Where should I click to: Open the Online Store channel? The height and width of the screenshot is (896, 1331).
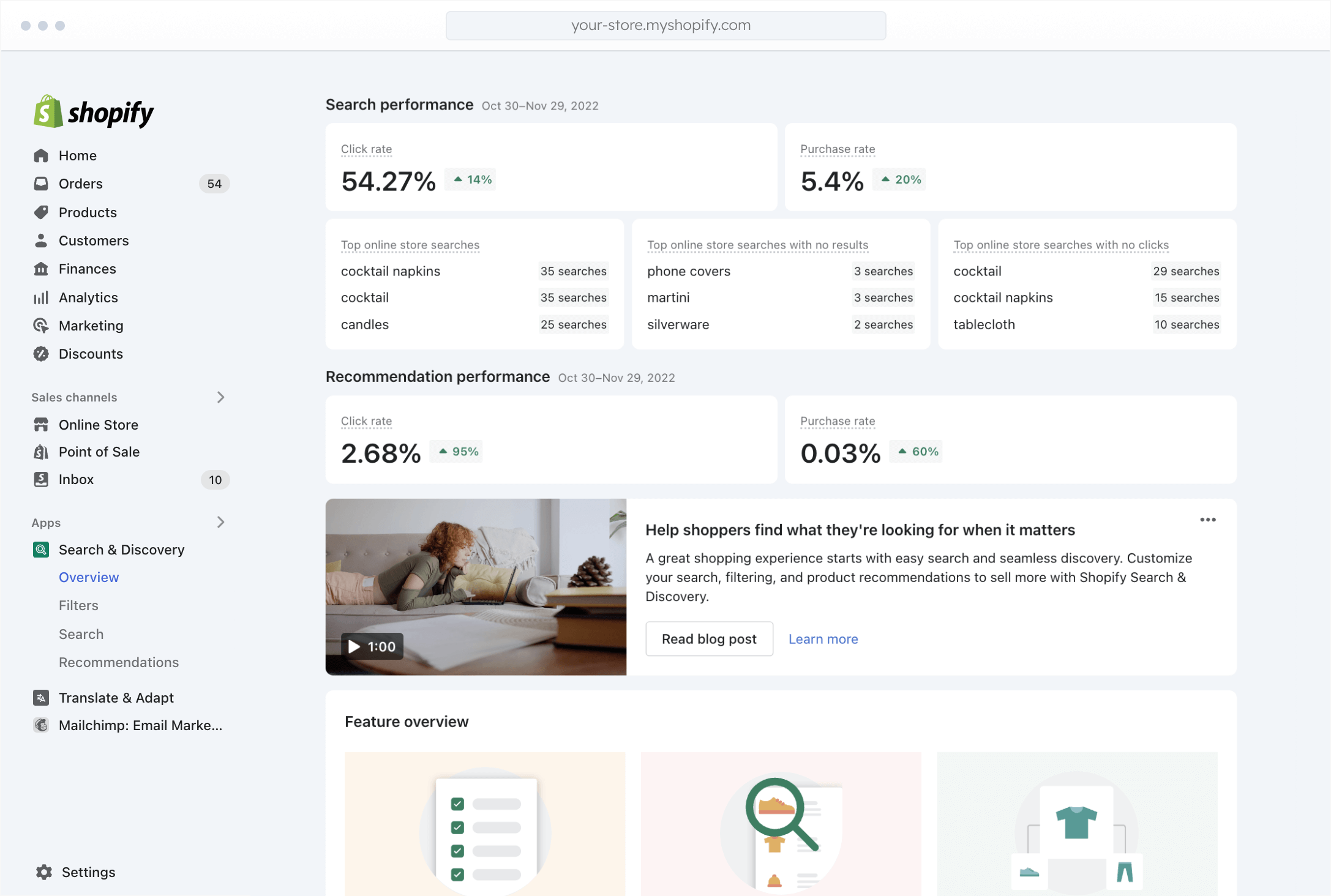pyautogui.click(x=99, y=424)
